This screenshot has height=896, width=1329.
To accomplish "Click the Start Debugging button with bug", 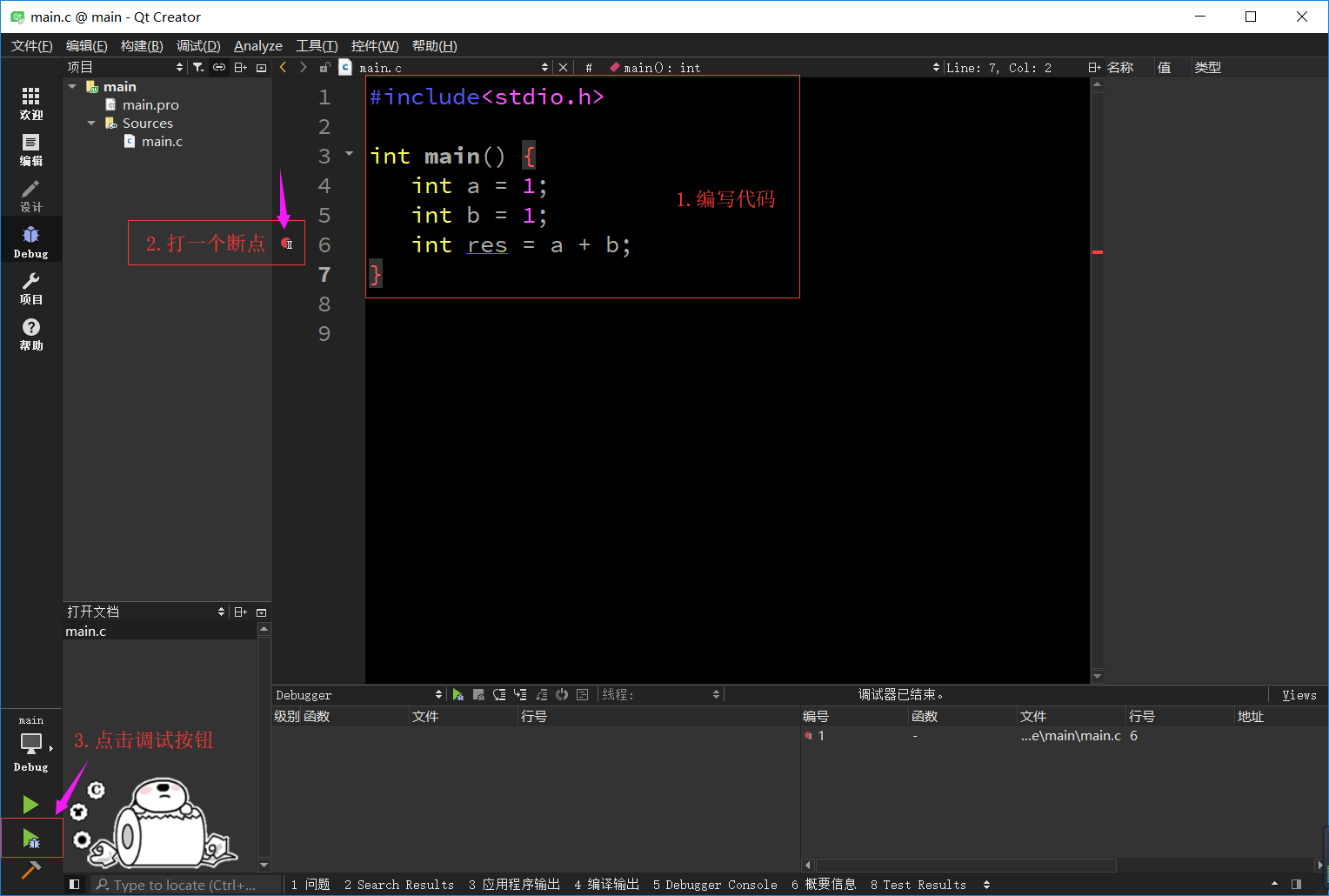I will 31,839.
